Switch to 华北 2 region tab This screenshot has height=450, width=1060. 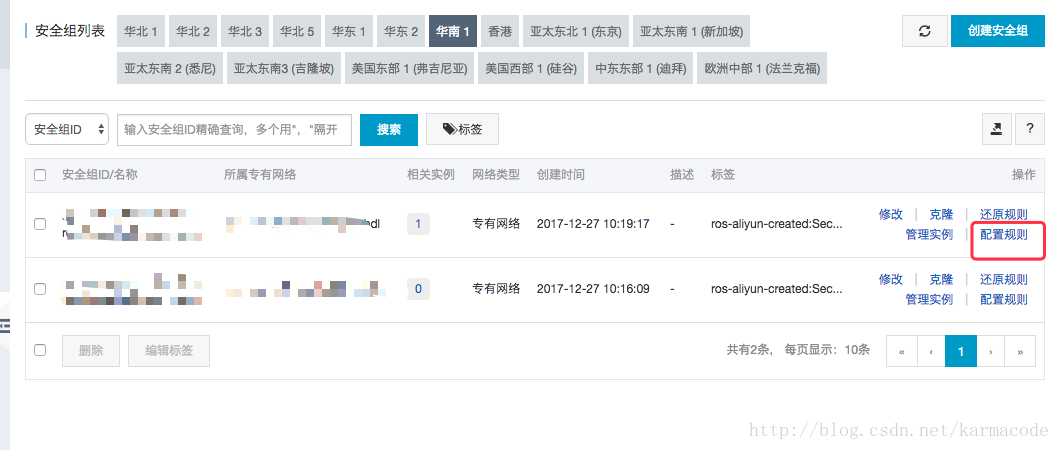(x=193, y=31)
